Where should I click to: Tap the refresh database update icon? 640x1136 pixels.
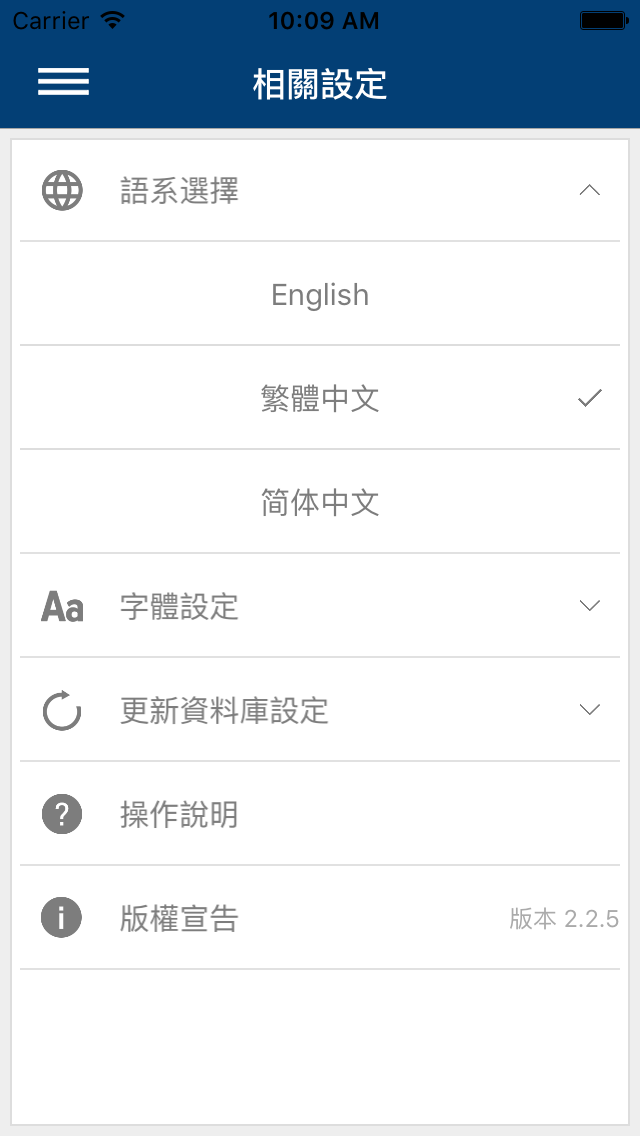tap(62, 710)
